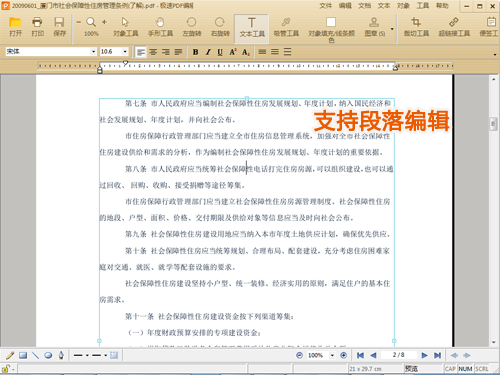
Task: Justify the paragraph text
Action: (x=178, y=52)
